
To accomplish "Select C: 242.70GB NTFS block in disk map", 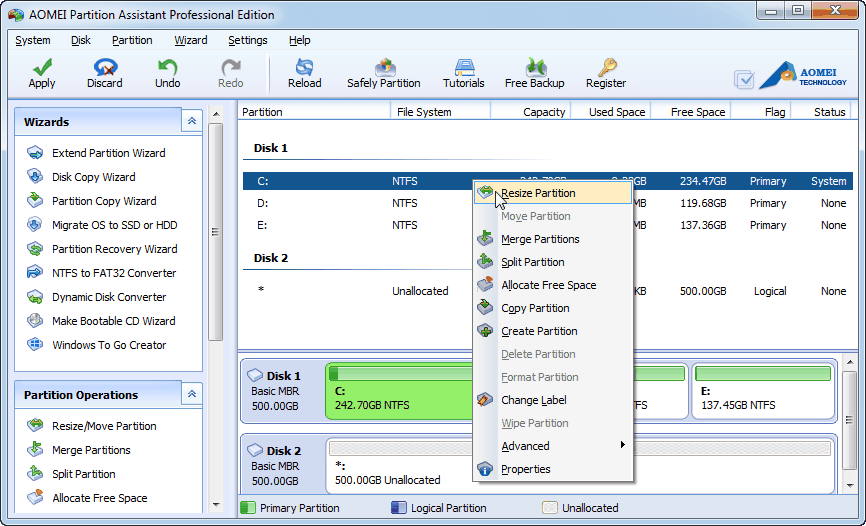I will [399, 391].
